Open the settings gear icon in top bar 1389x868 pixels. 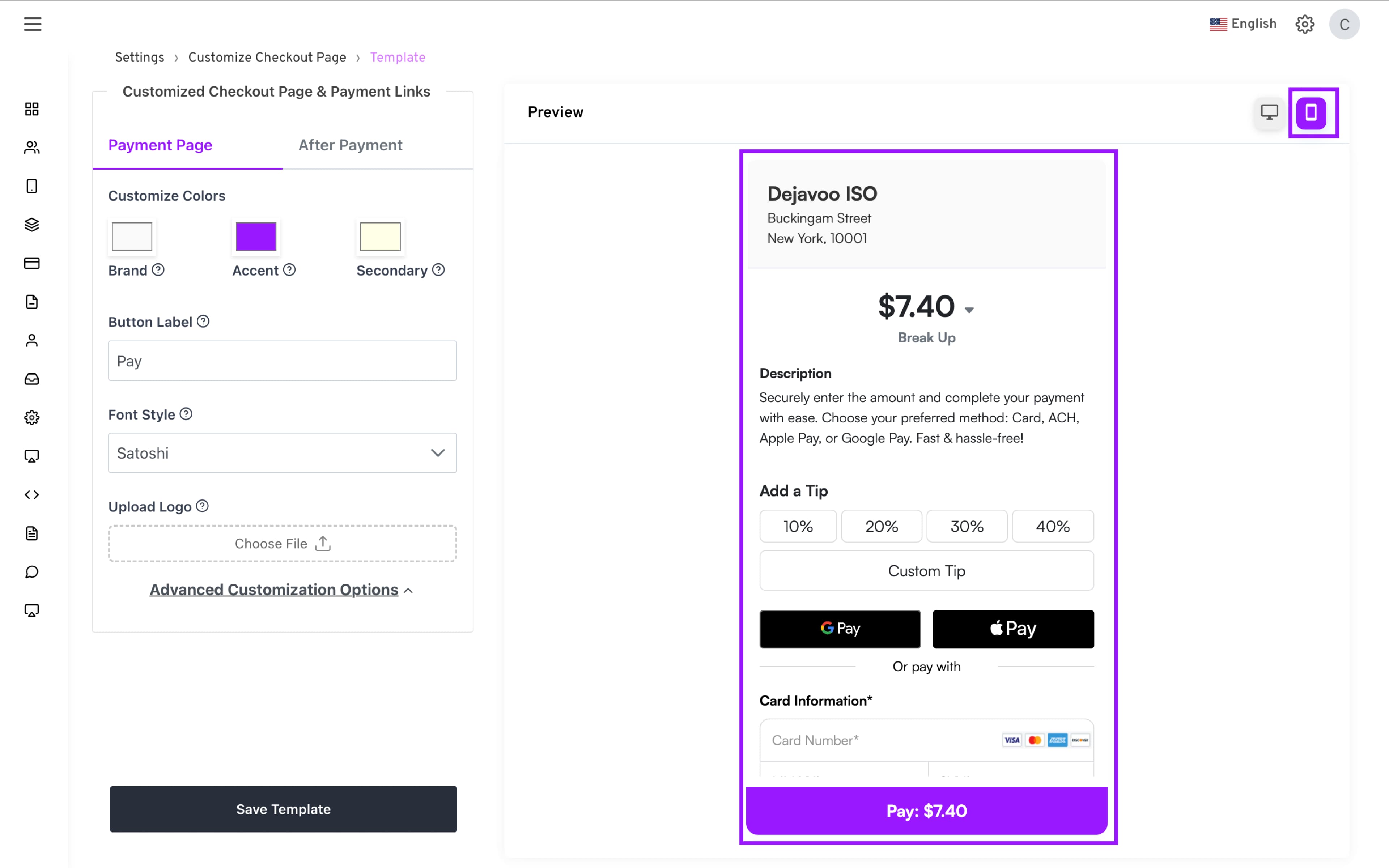[1305, 24]
